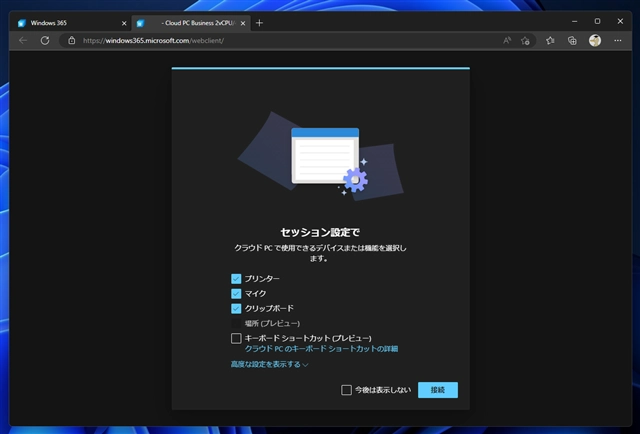This screenshot has width=640, height=434.
Task: Minimize the browser window
Action: [x=575, y=21]
